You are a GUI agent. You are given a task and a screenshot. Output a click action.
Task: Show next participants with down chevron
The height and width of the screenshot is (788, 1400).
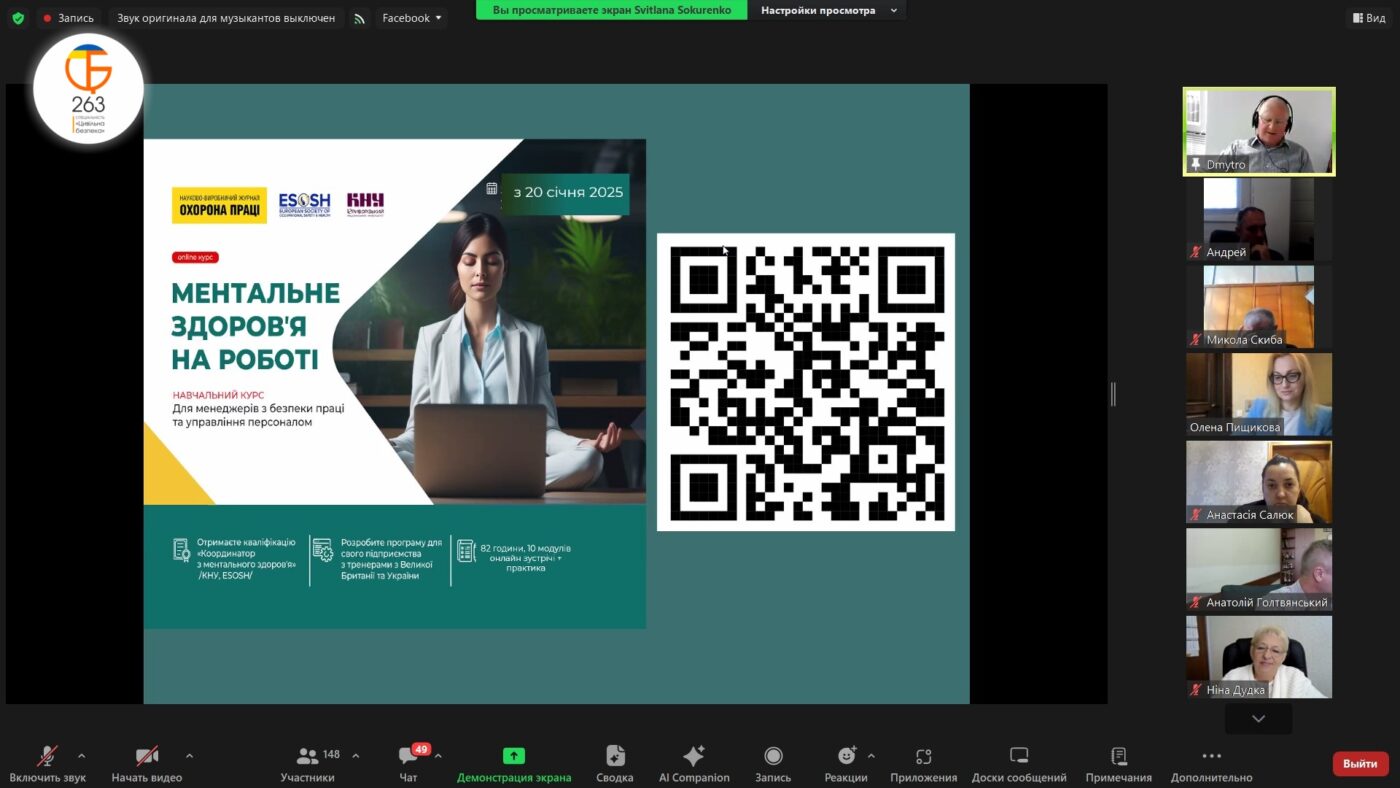1259,718
